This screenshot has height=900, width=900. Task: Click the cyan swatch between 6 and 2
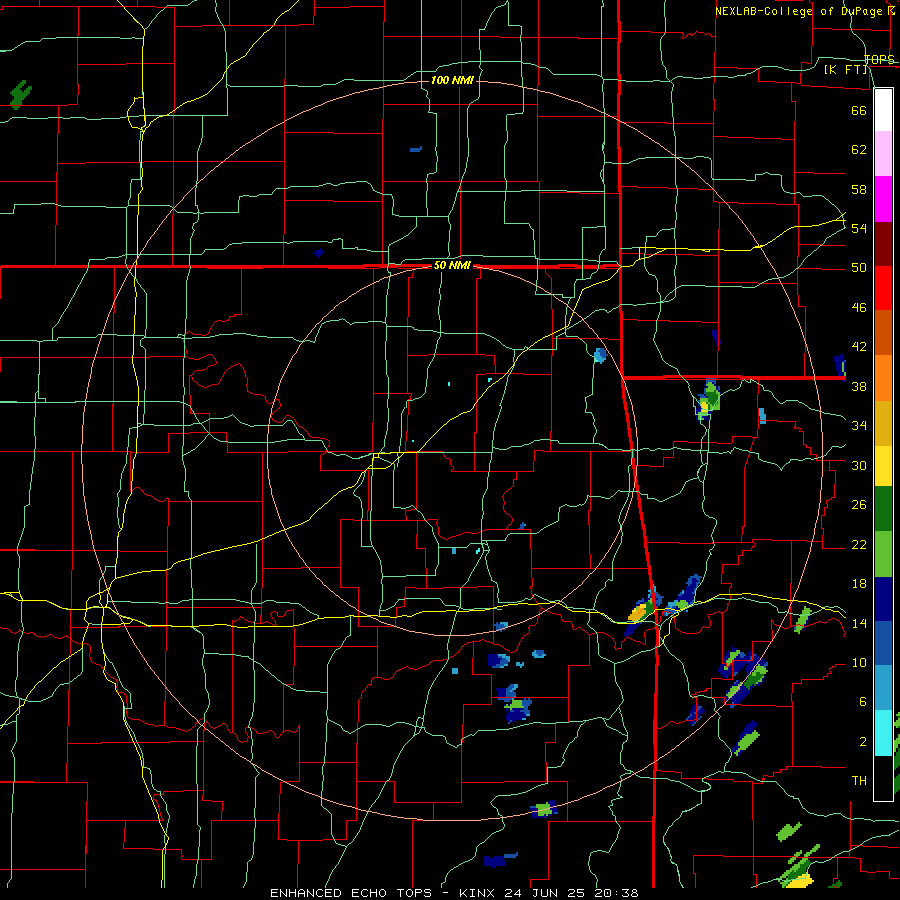coord(883,733)
